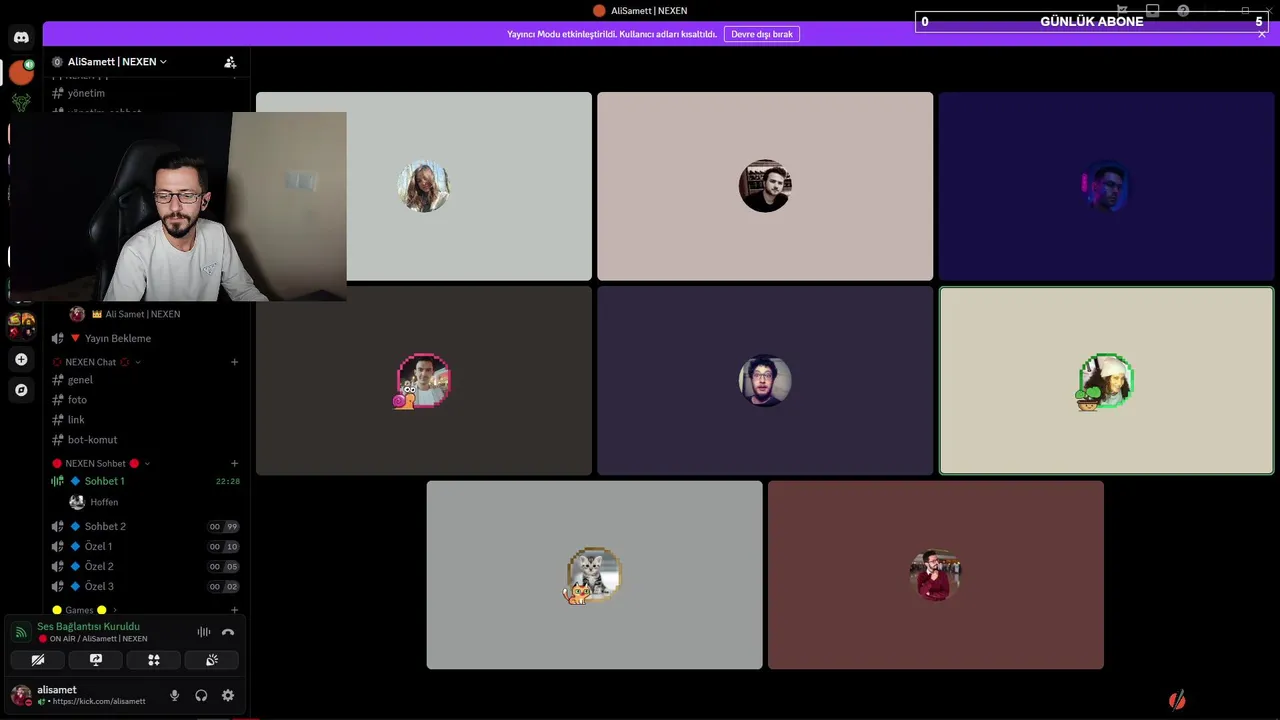Focus purple tile with bearded glasses avatar

pos(765,381)
